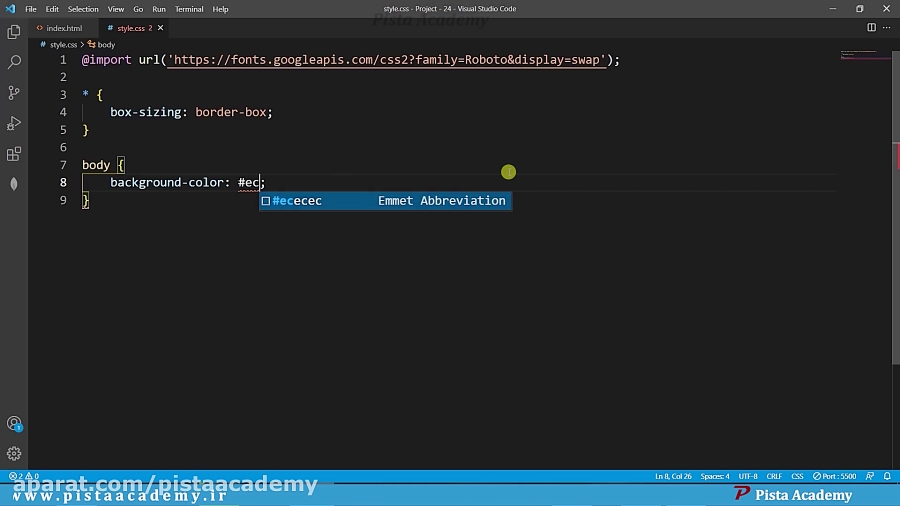Click the border-box value
Viewport: 900px width, 506px height.
click(x=231, y=112)
